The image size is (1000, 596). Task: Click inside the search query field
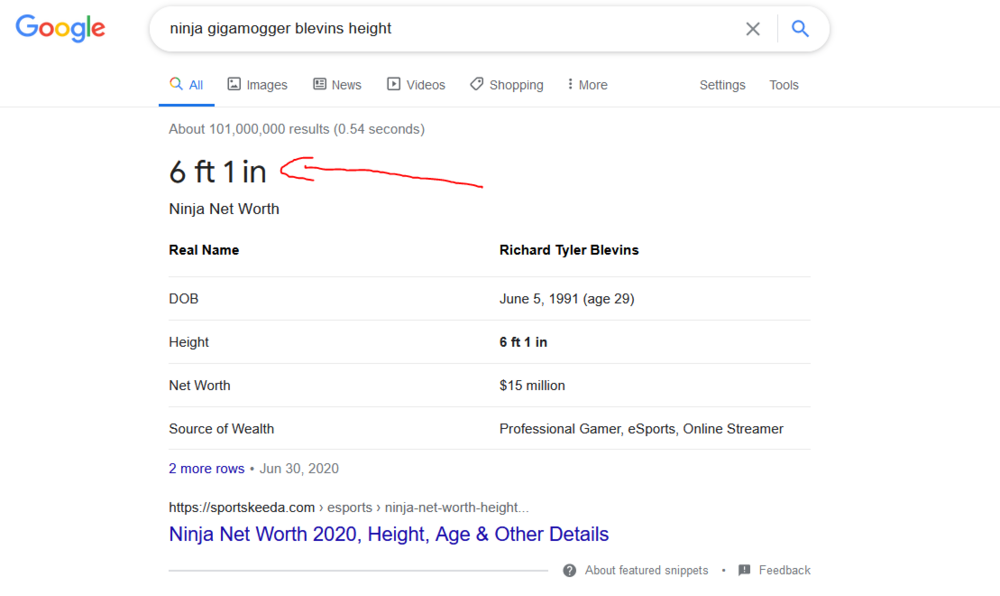(446, 29)
